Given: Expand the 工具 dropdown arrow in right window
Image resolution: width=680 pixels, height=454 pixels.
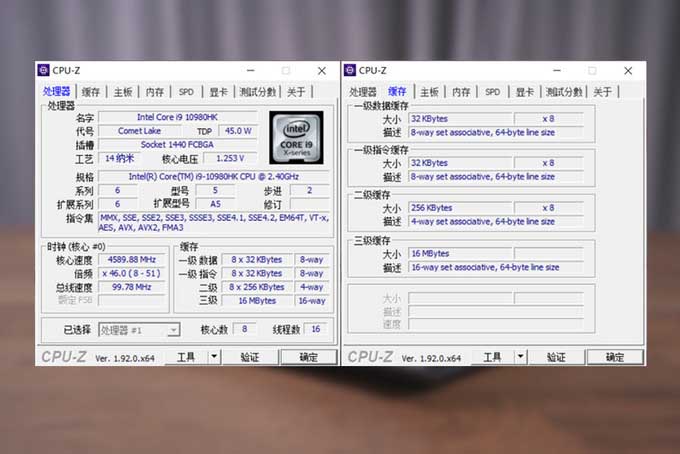Looking at the screenshot, I should [520, 357].
